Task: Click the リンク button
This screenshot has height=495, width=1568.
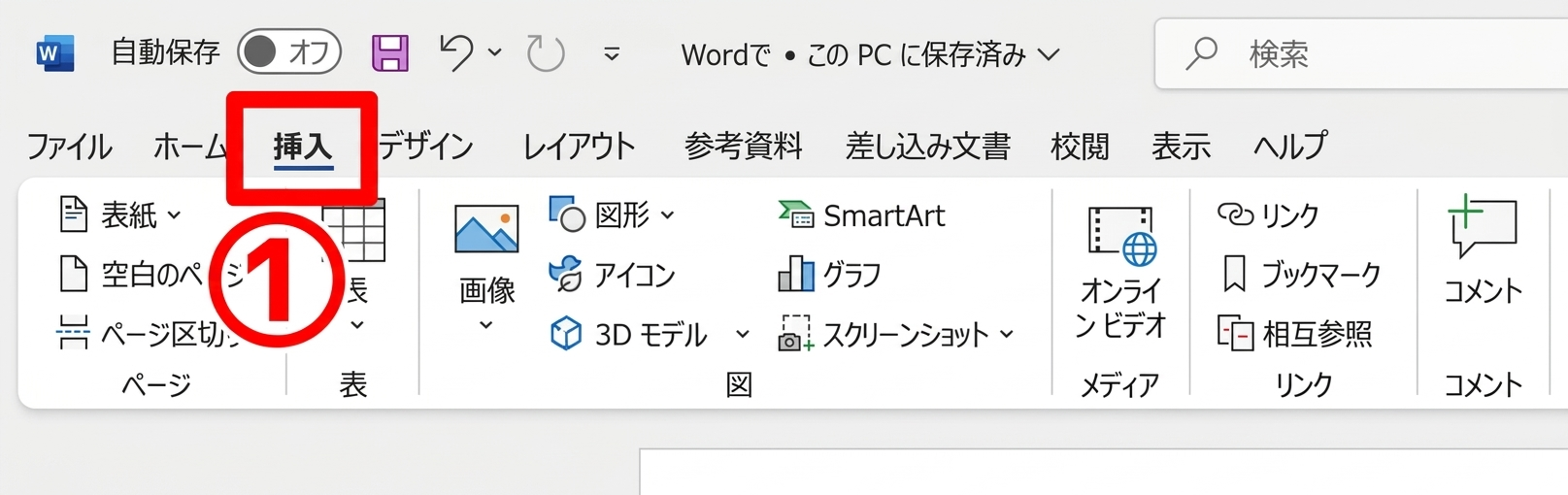Action: click(1269, 214)
